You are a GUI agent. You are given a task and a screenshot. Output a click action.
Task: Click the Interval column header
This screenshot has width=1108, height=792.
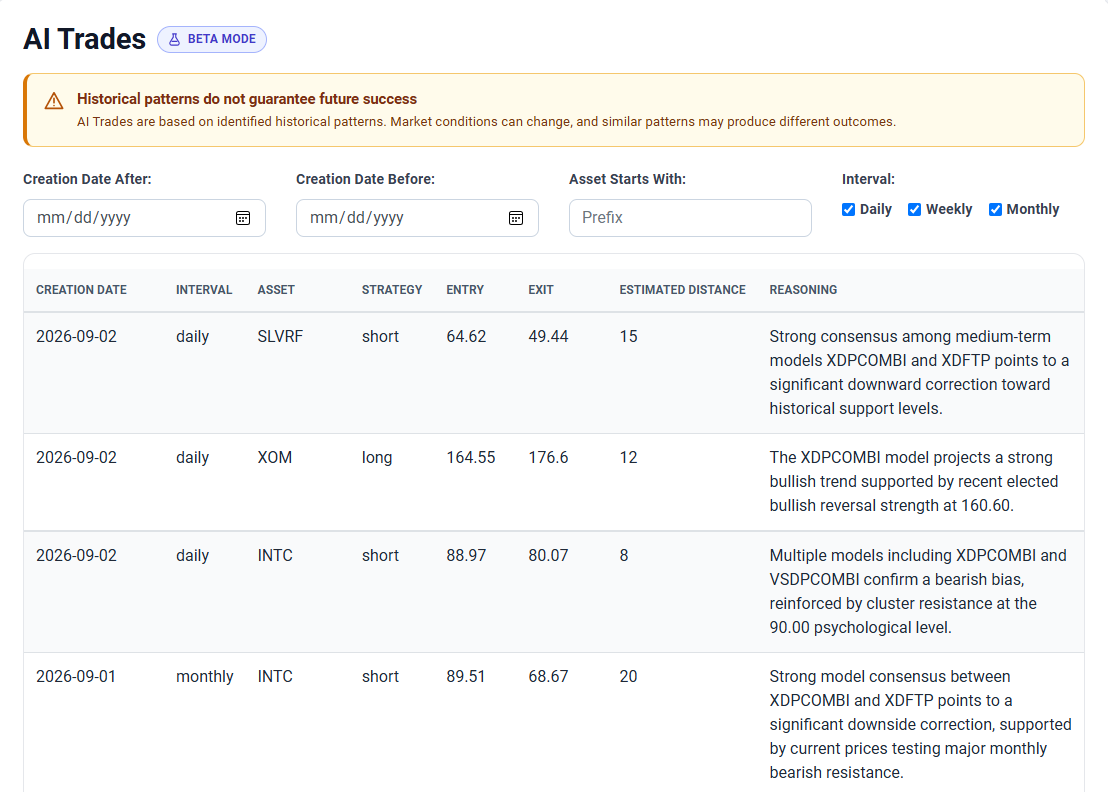[204, 290]
